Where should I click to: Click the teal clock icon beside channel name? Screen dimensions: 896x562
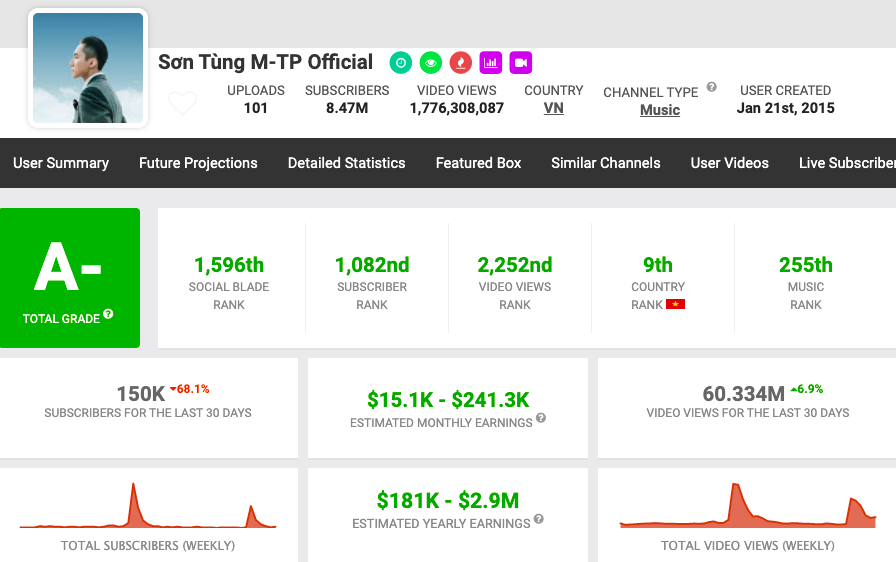click(x=401, y=63)
